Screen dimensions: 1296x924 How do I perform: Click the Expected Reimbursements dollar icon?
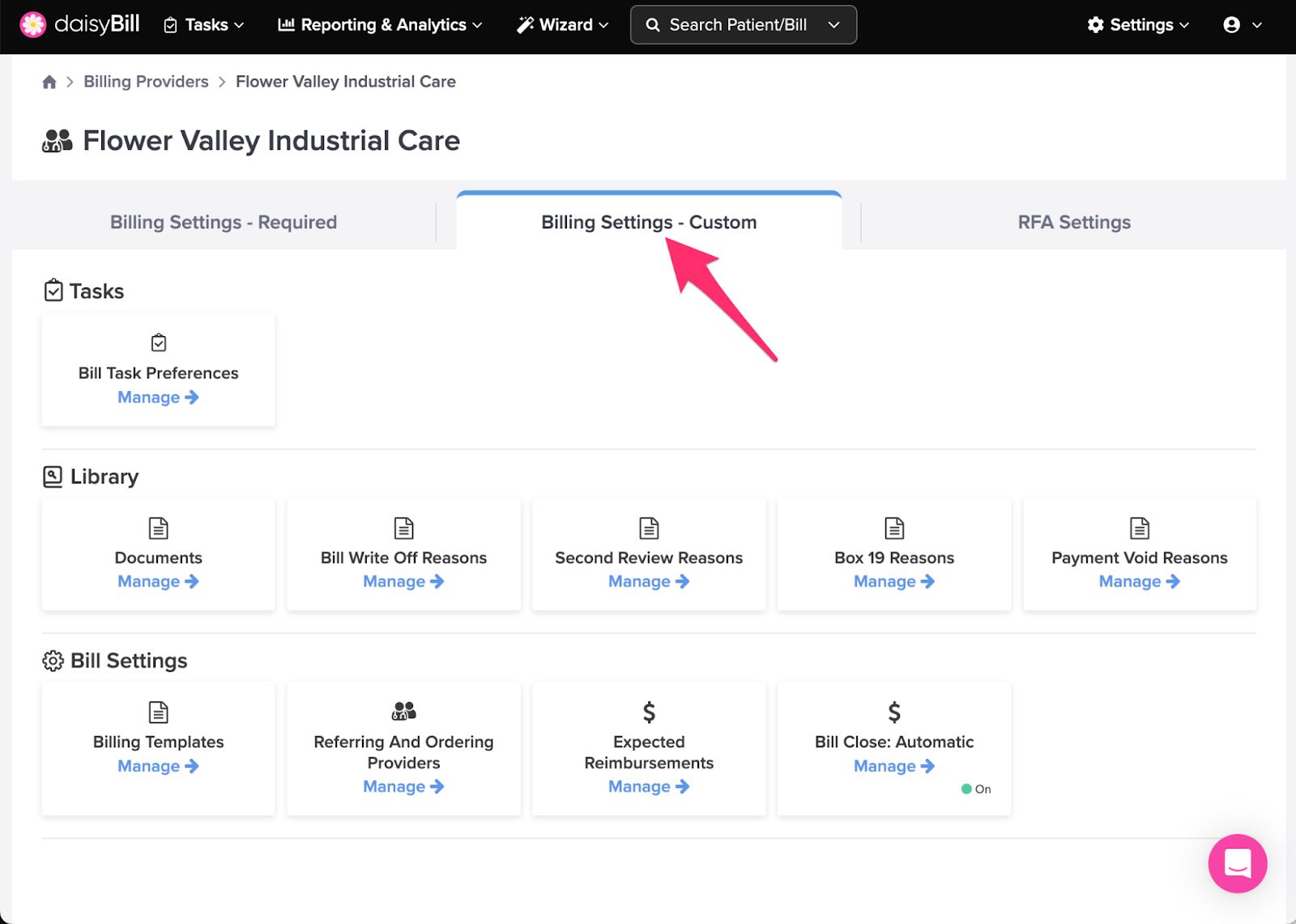649,712
